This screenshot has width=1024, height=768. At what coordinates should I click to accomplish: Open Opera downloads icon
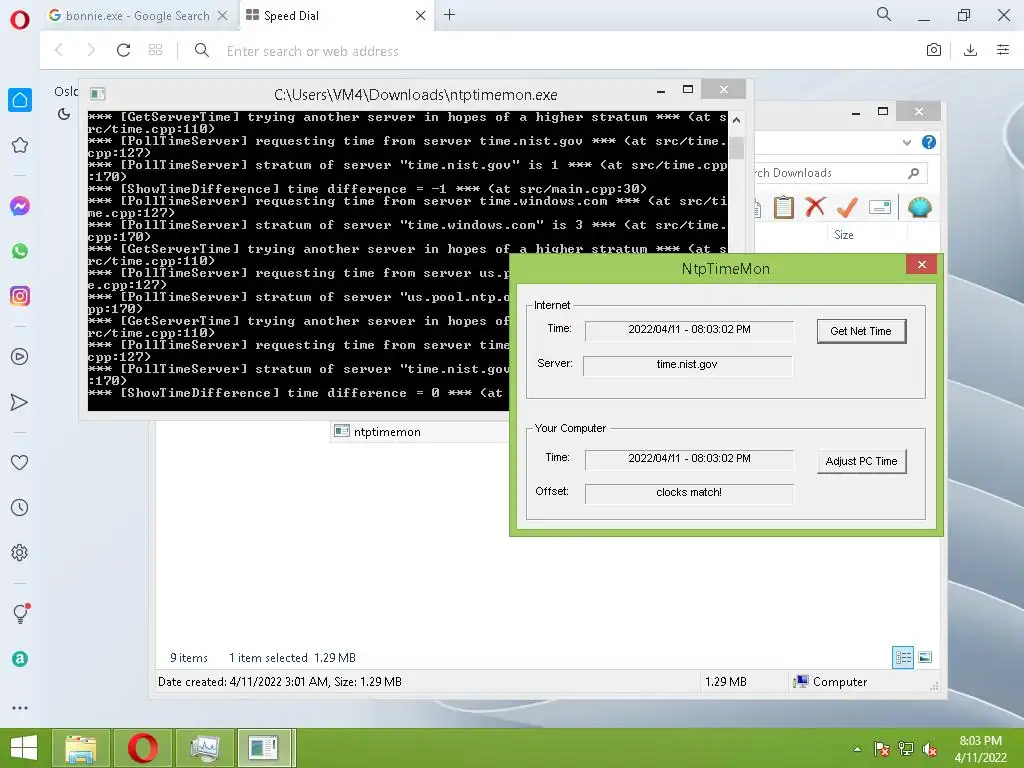tap(970, 50)
